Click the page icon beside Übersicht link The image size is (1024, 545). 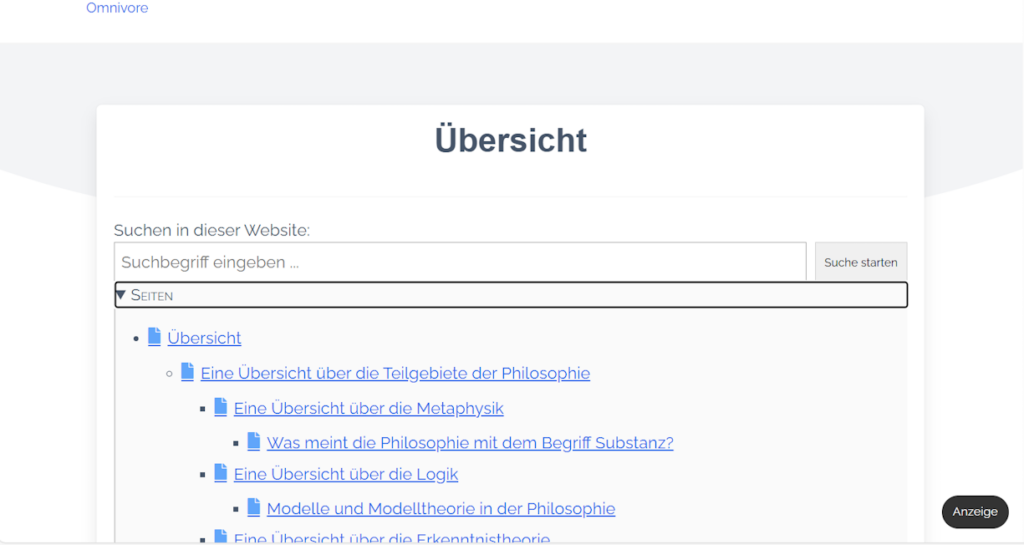(x=154, y=337)
